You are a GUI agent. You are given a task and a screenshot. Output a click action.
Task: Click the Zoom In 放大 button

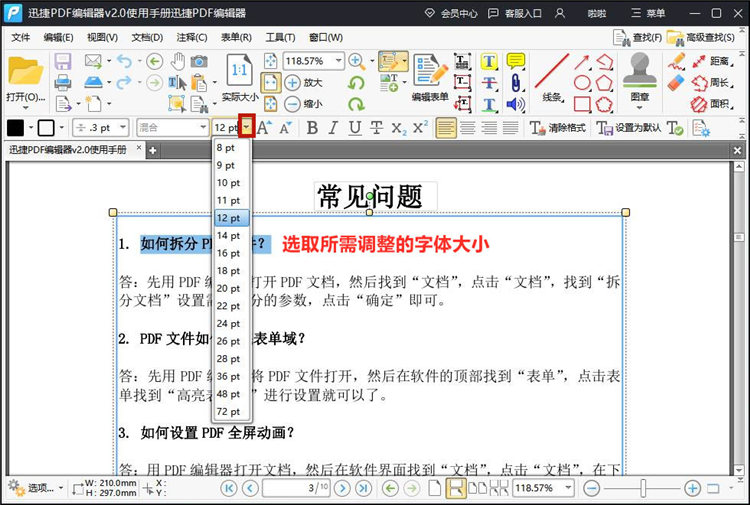pos(304,82)
